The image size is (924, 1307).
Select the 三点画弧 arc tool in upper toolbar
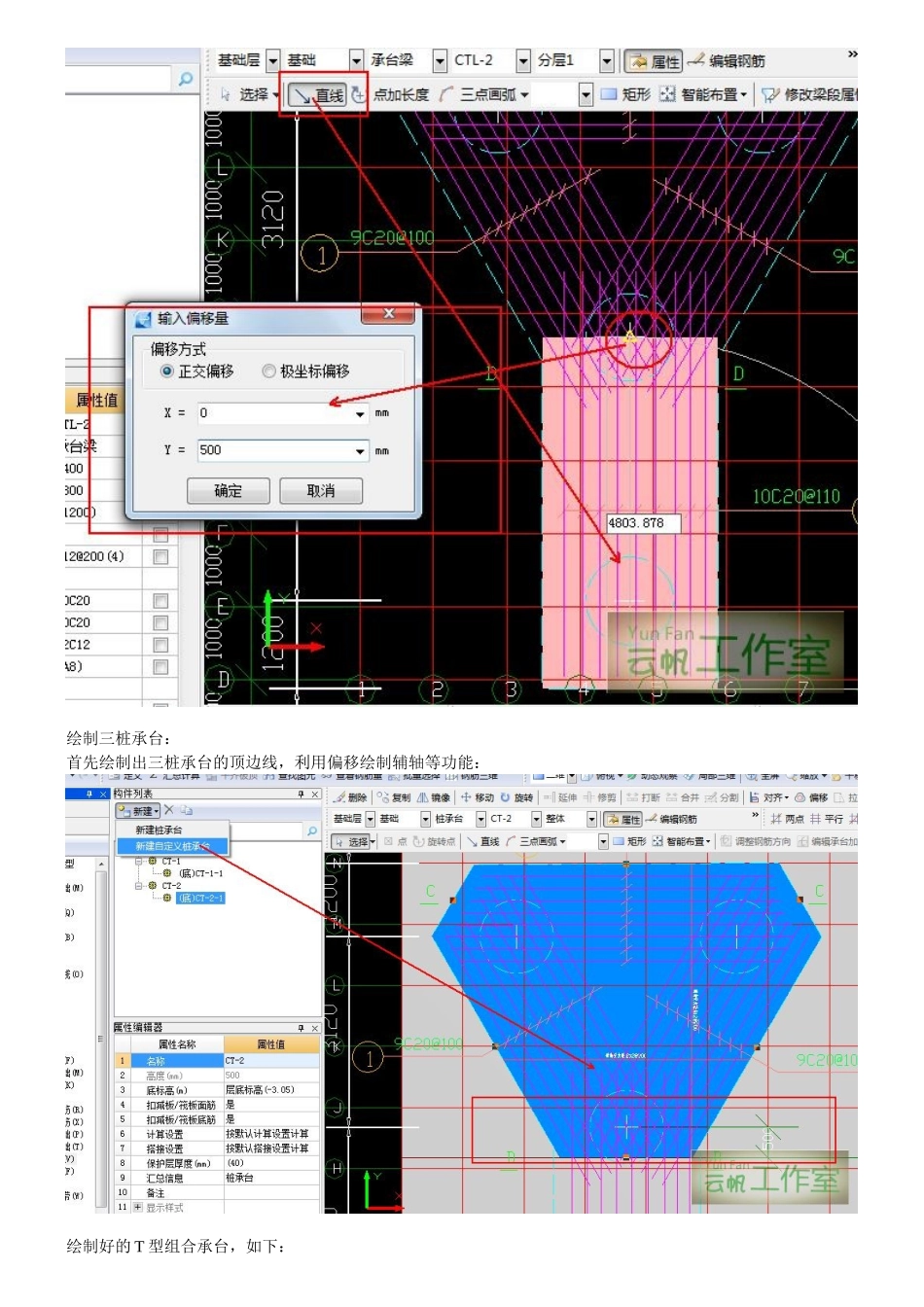click(x=484, y=94)
